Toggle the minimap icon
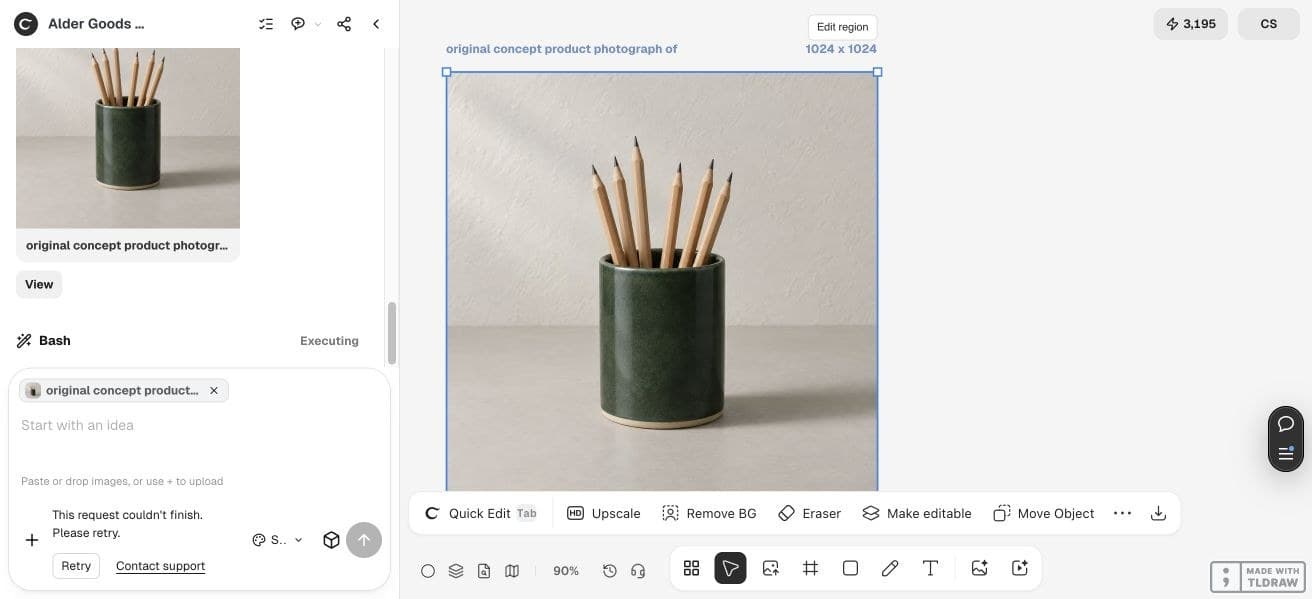 (x=512, y=571)
